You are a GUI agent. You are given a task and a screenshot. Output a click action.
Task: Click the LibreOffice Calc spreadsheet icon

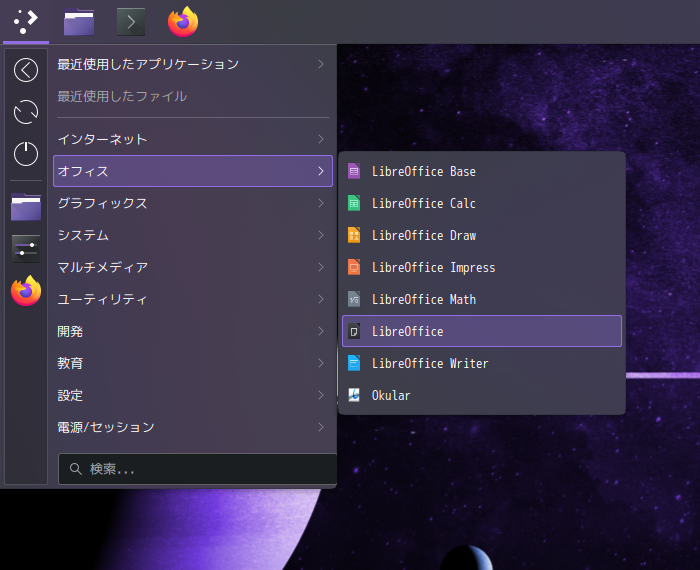click(354, 203)
